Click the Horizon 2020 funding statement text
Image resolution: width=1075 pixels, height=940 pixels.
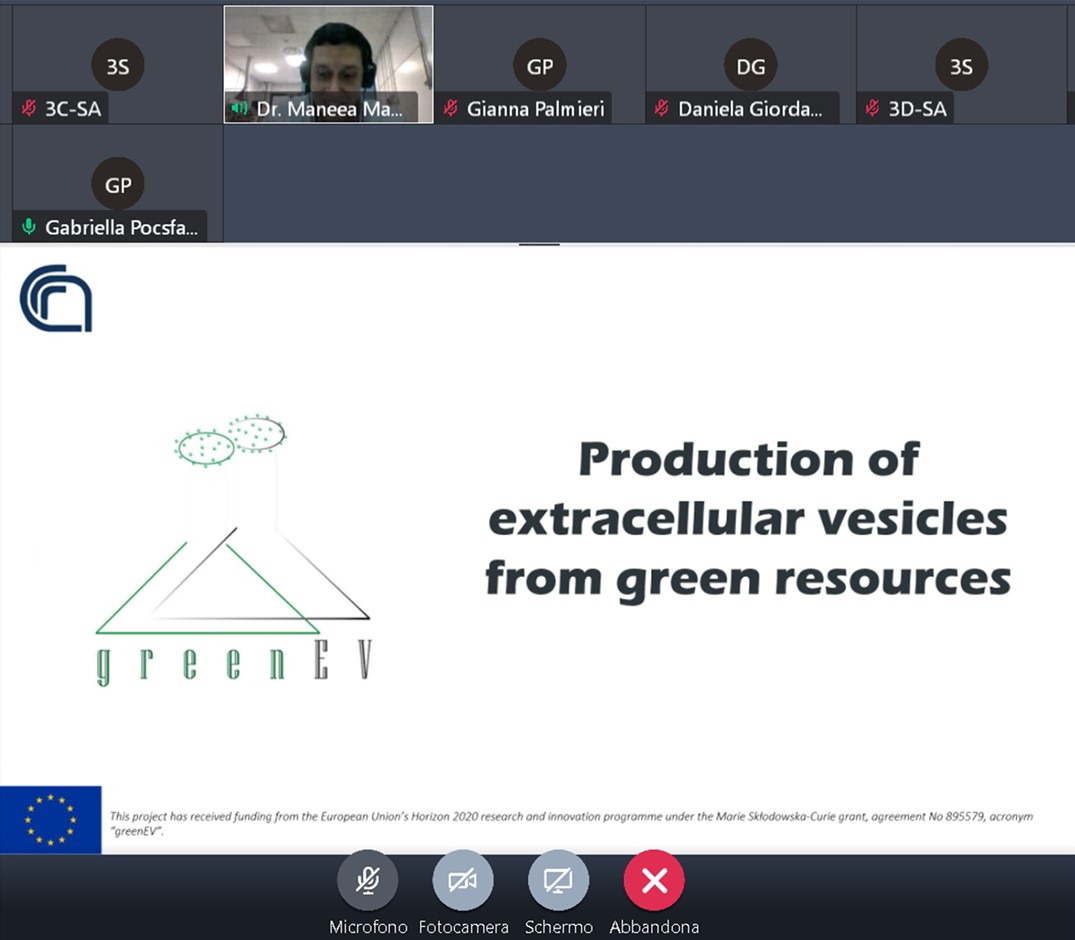571,823
